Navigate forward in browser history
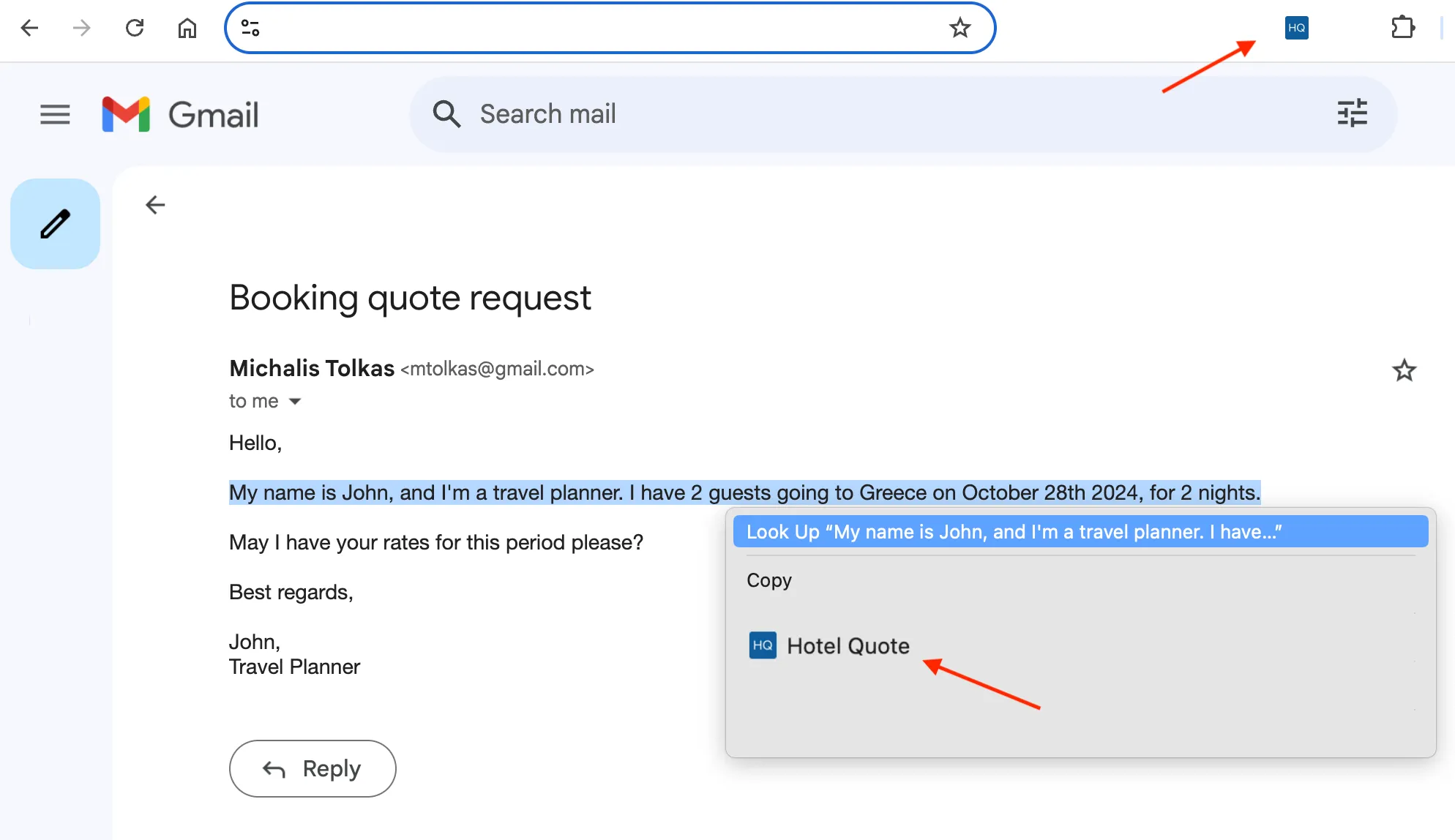Image resolution: width=1455 pixels, height=840 pixels. 82,27
